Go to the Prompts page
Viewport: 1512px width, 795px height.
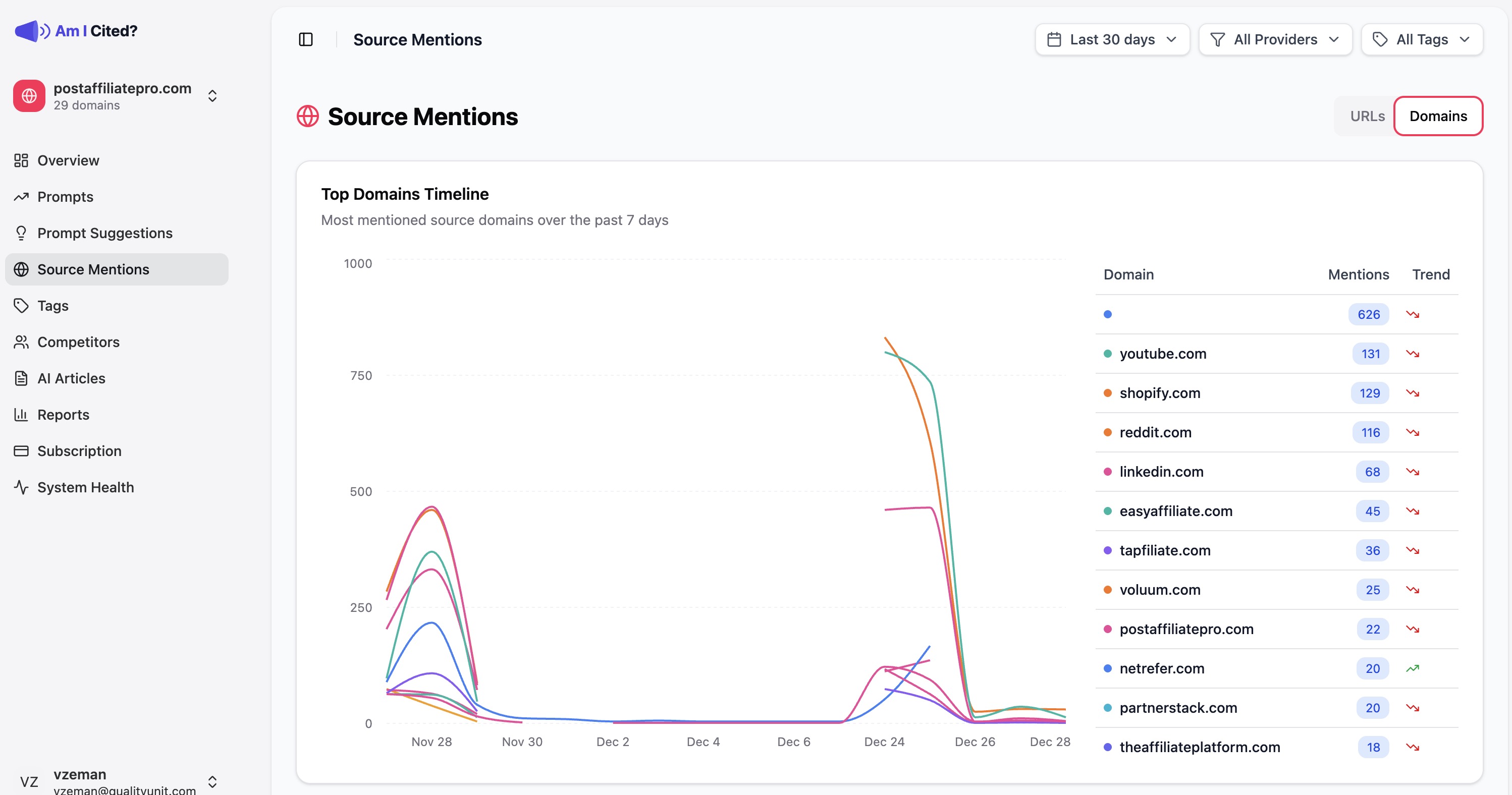65,197
